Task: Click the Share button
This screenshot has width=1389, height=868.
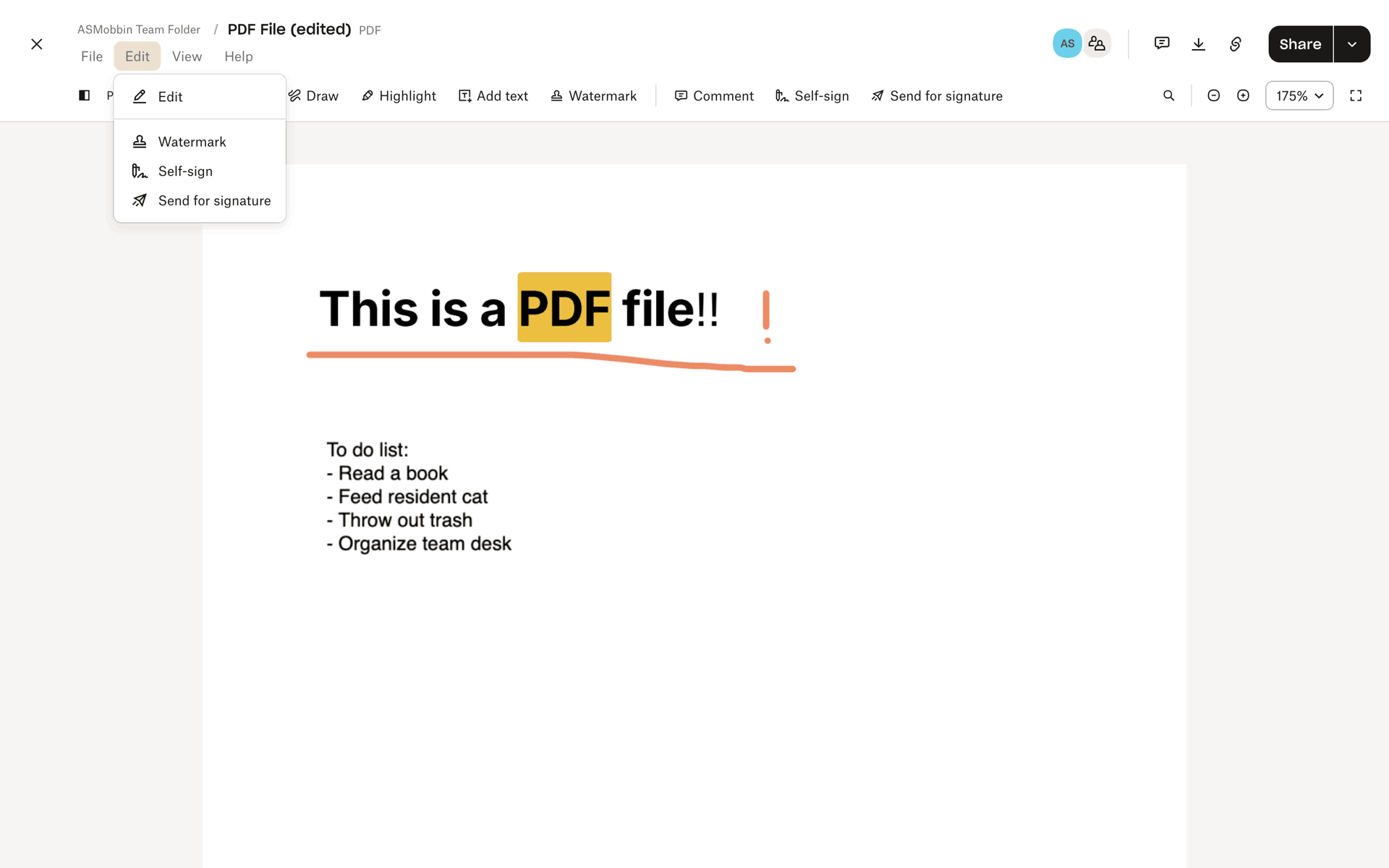Action: coord(1300,44)
